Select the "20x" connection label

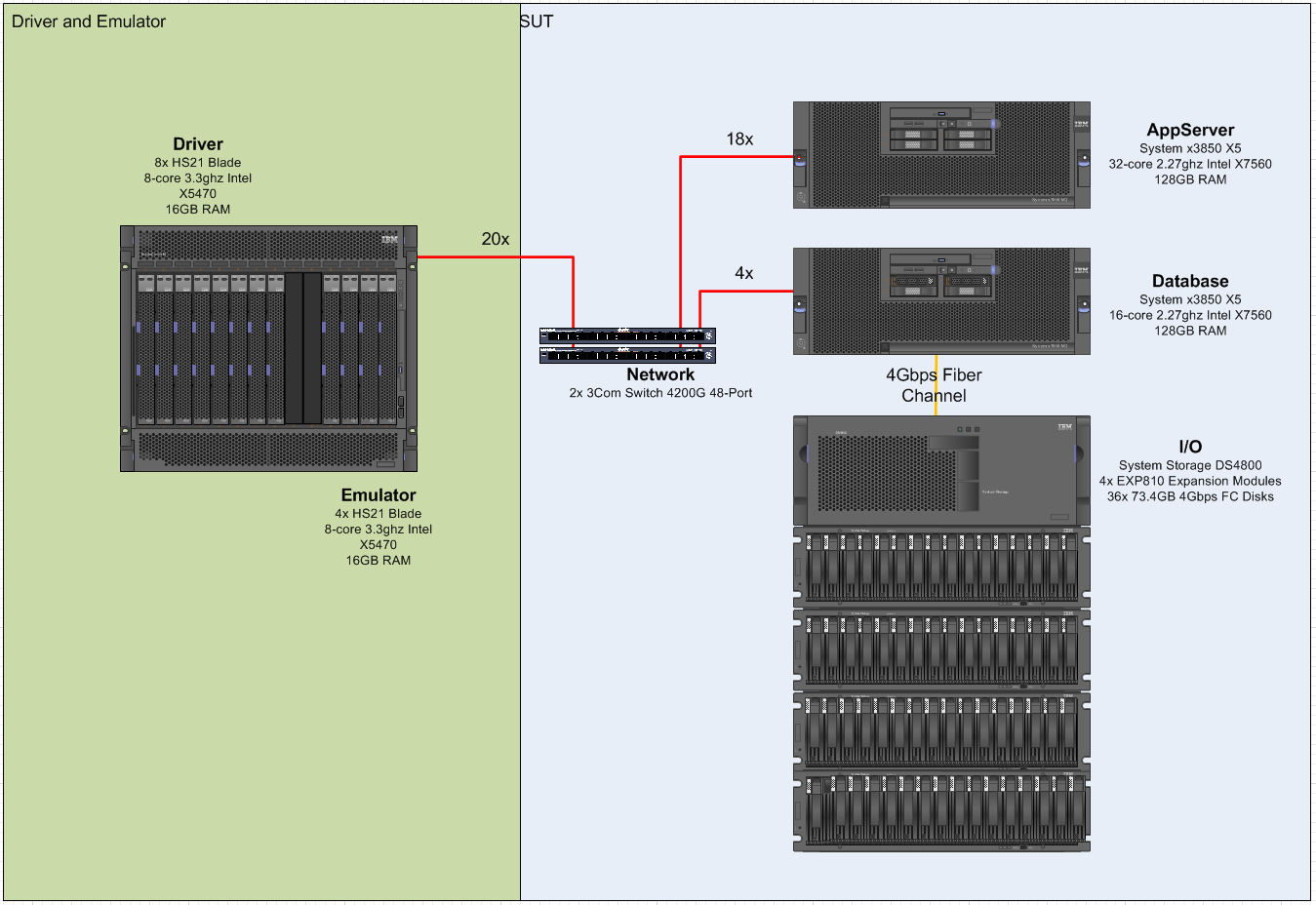(x=495, y=239)
